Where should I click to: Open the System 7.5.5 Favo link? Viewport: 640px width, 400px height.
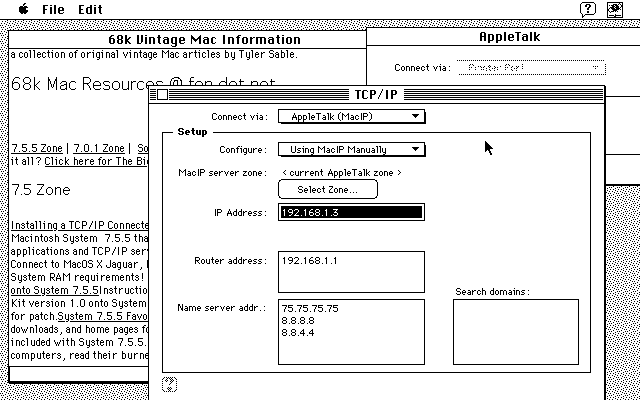(103, 316)
